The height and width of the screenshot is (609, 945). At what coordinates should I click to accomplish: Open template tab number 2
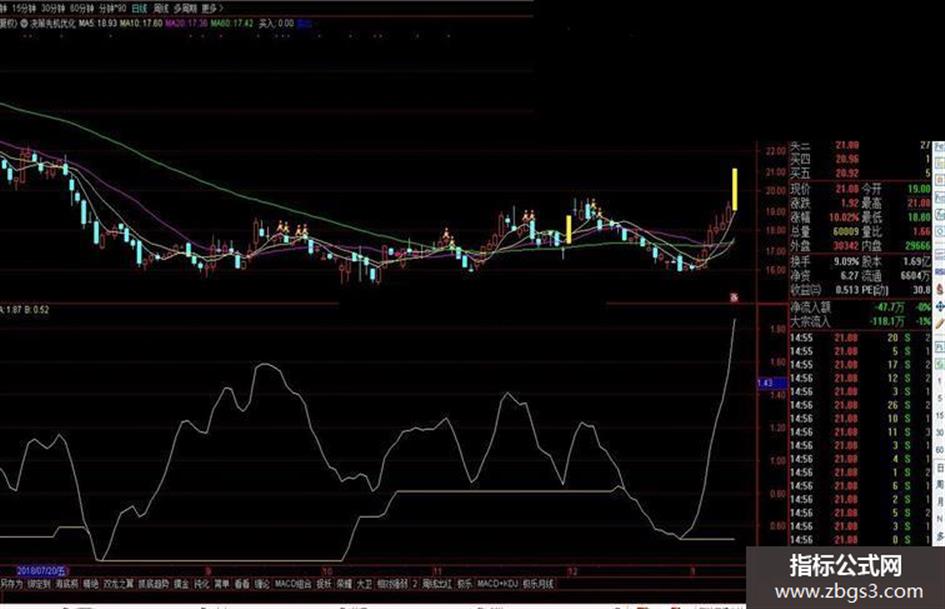tap(415, 584)
